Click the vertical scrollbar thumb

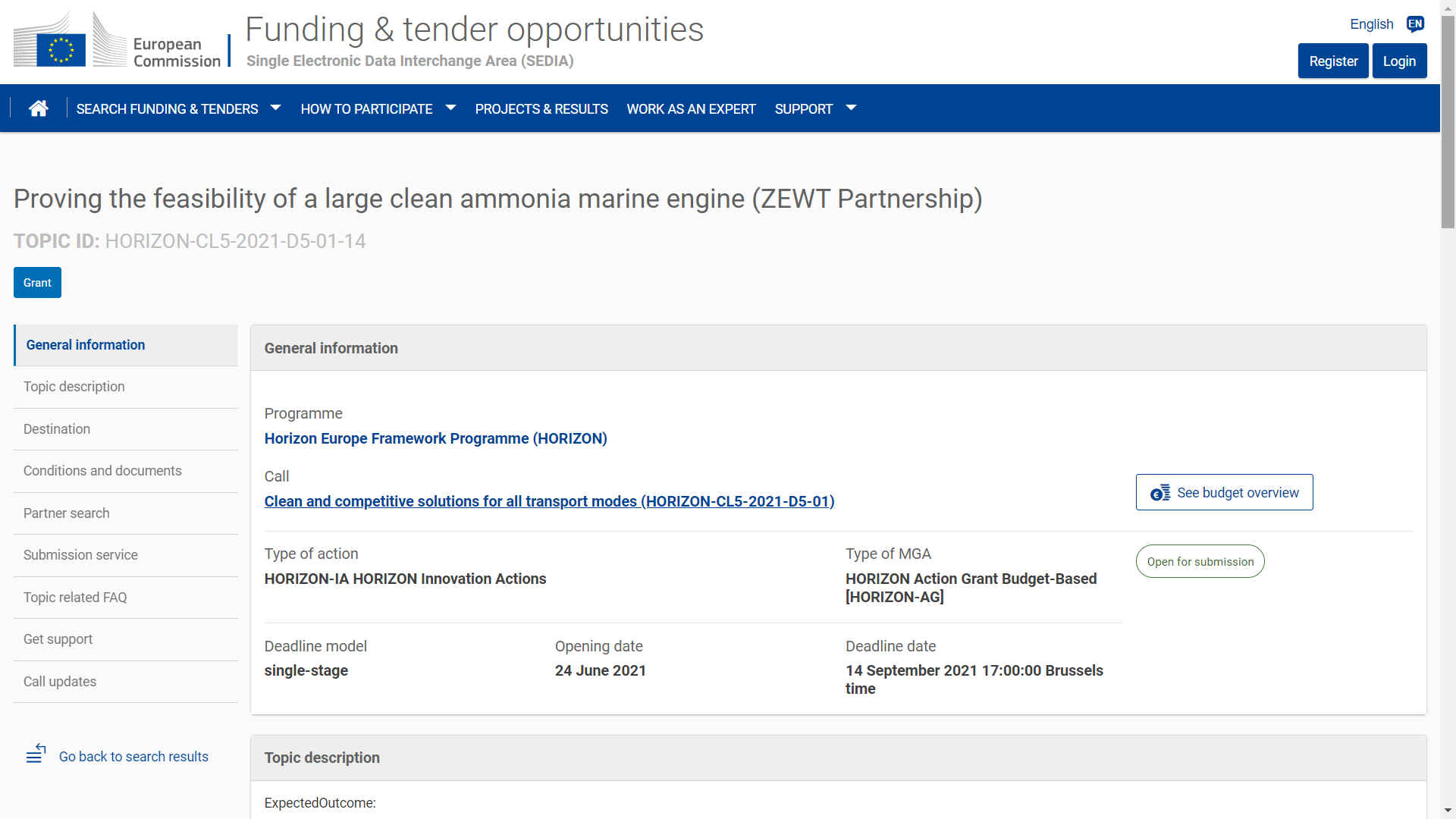[1448, 121]
